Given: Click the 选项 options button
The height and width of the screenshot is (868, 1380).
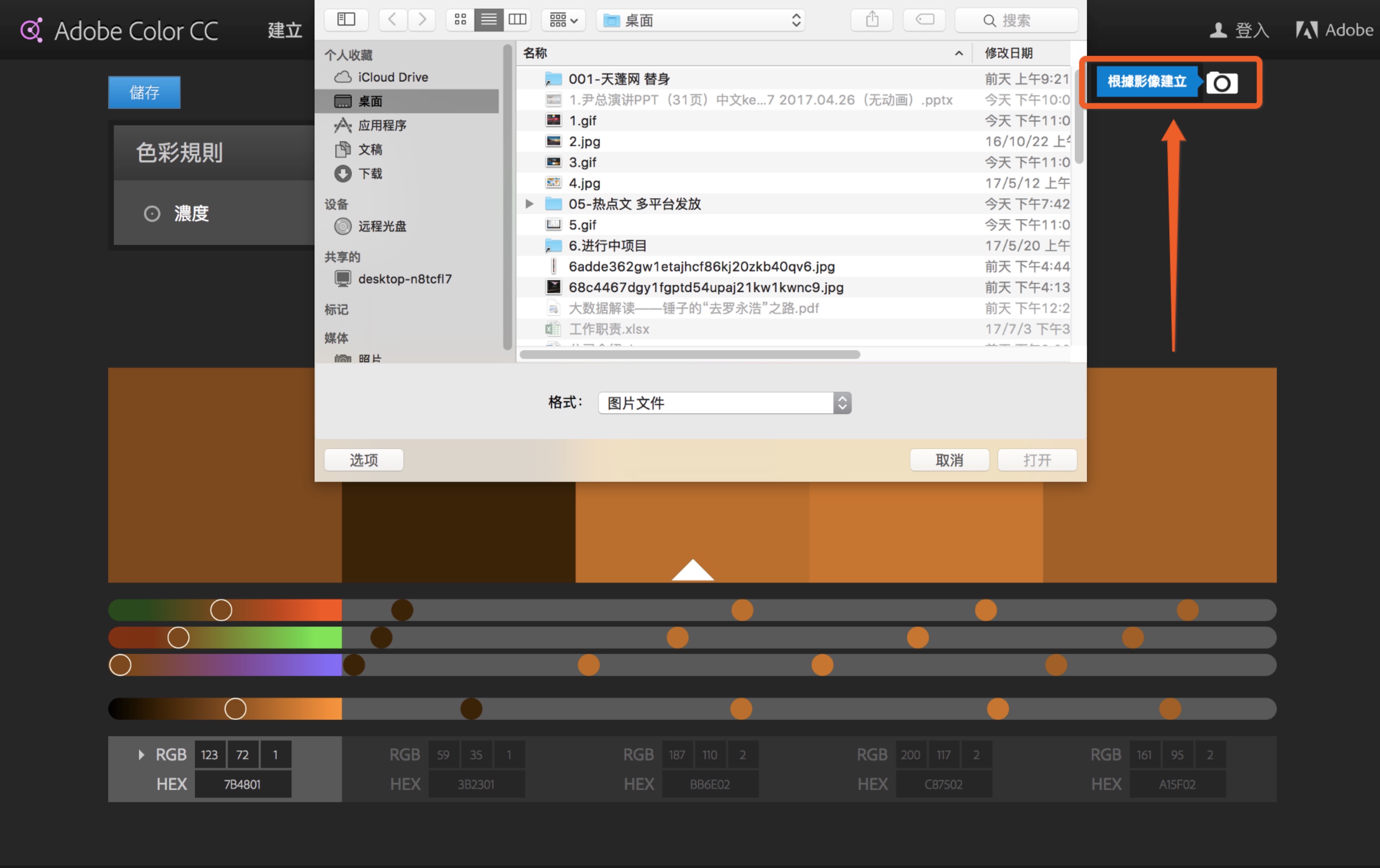Looking at the screenshot, I should (x=363, y=459).
